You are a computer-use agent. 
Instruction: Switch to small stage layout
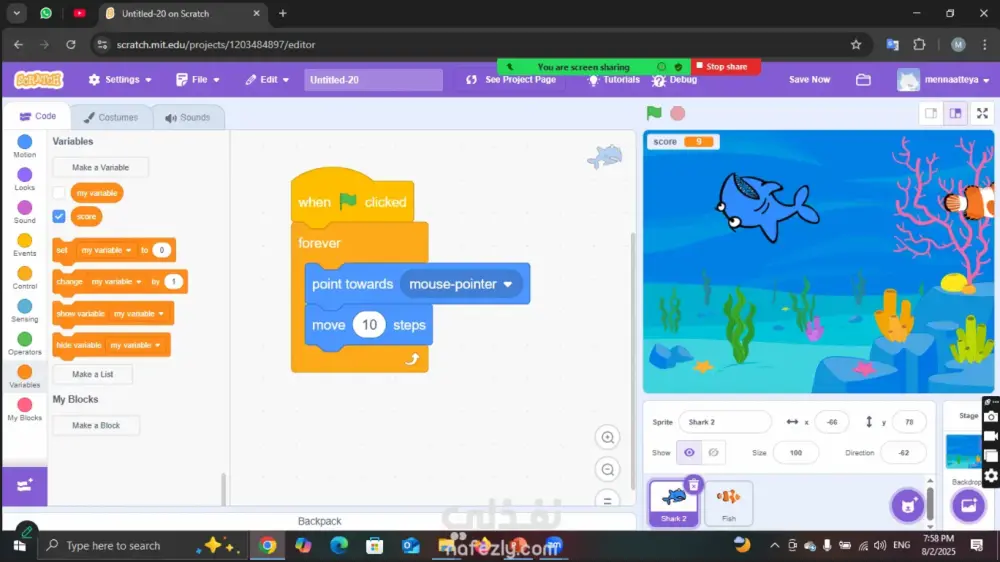931,114
